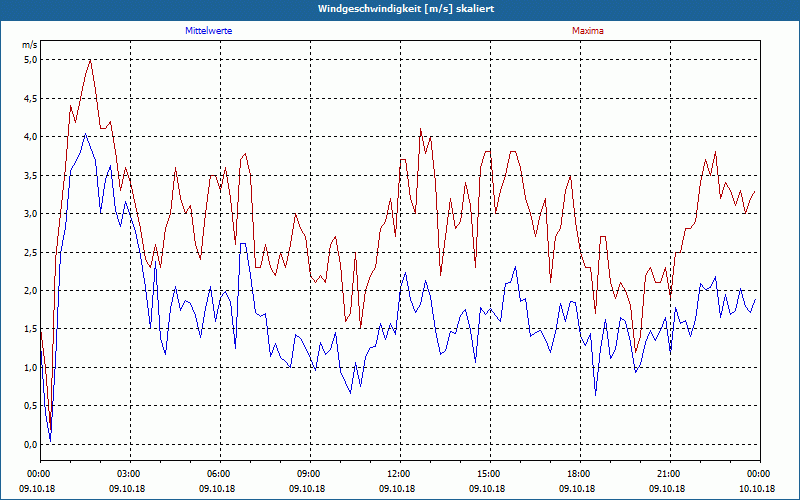Click the 2,5 y-axis value

point(31,253)
